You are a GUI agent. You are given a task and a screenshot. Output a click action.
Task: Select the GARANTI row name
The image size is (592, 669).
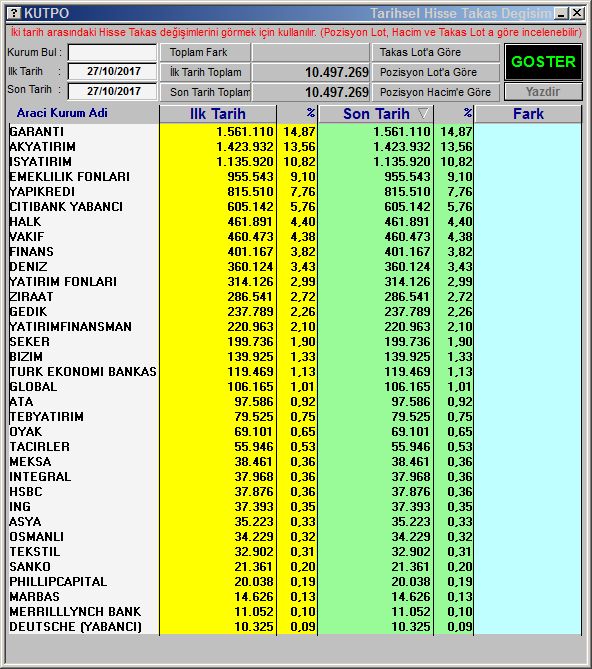(37, 132)
